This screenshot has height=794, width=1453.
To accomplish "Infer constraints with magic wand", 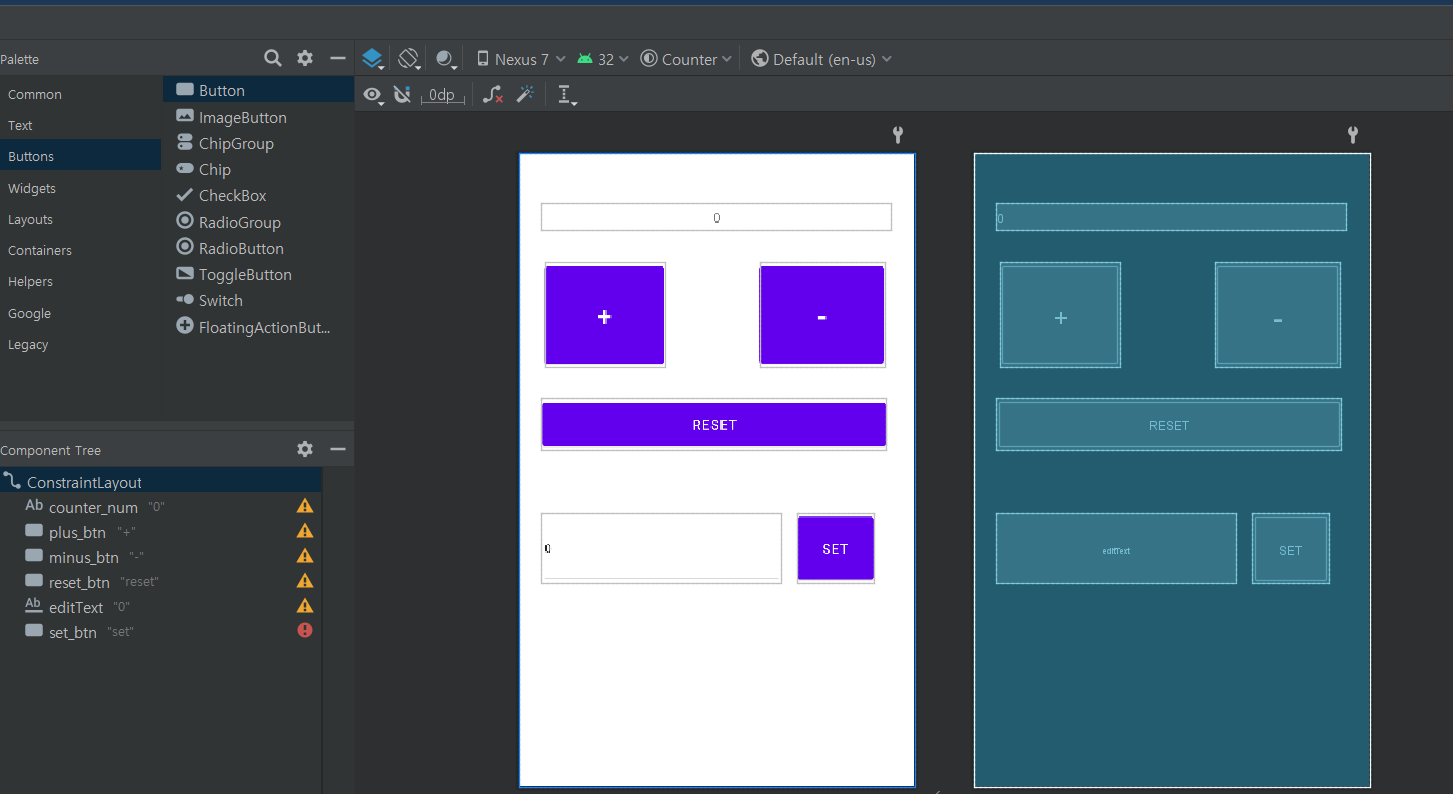I will tap(525, 95).
